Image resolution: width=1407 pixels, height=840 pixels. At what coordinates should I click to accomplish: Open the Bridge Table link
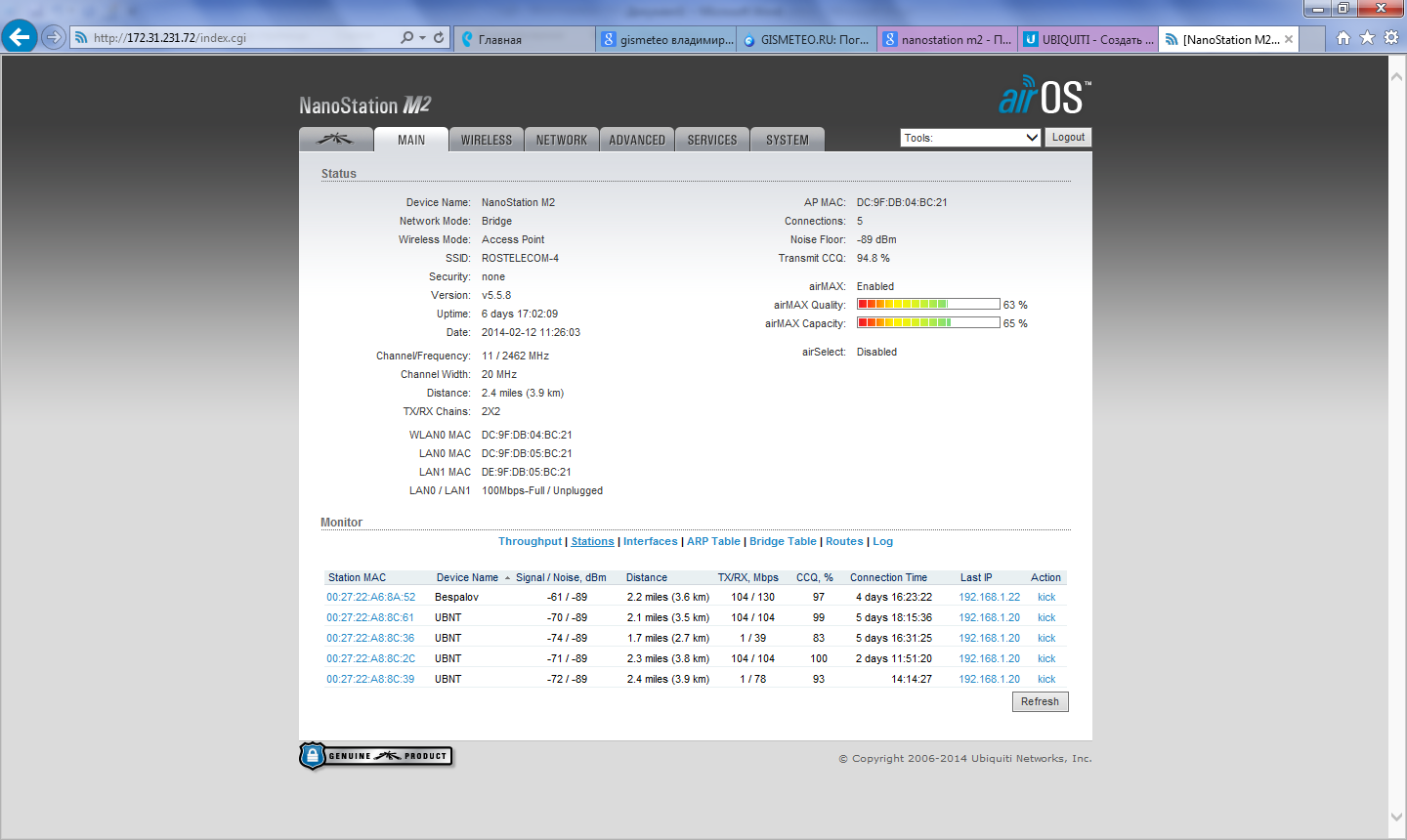pos(783,541)
